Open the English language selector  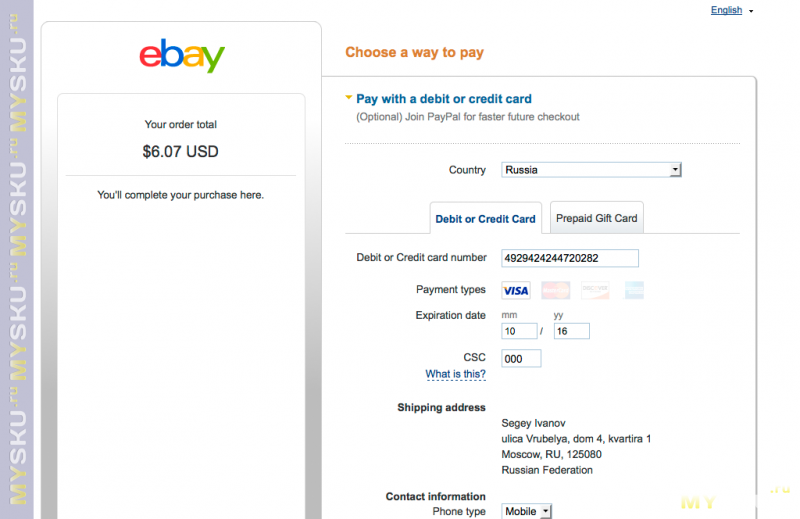pos(731,10)
